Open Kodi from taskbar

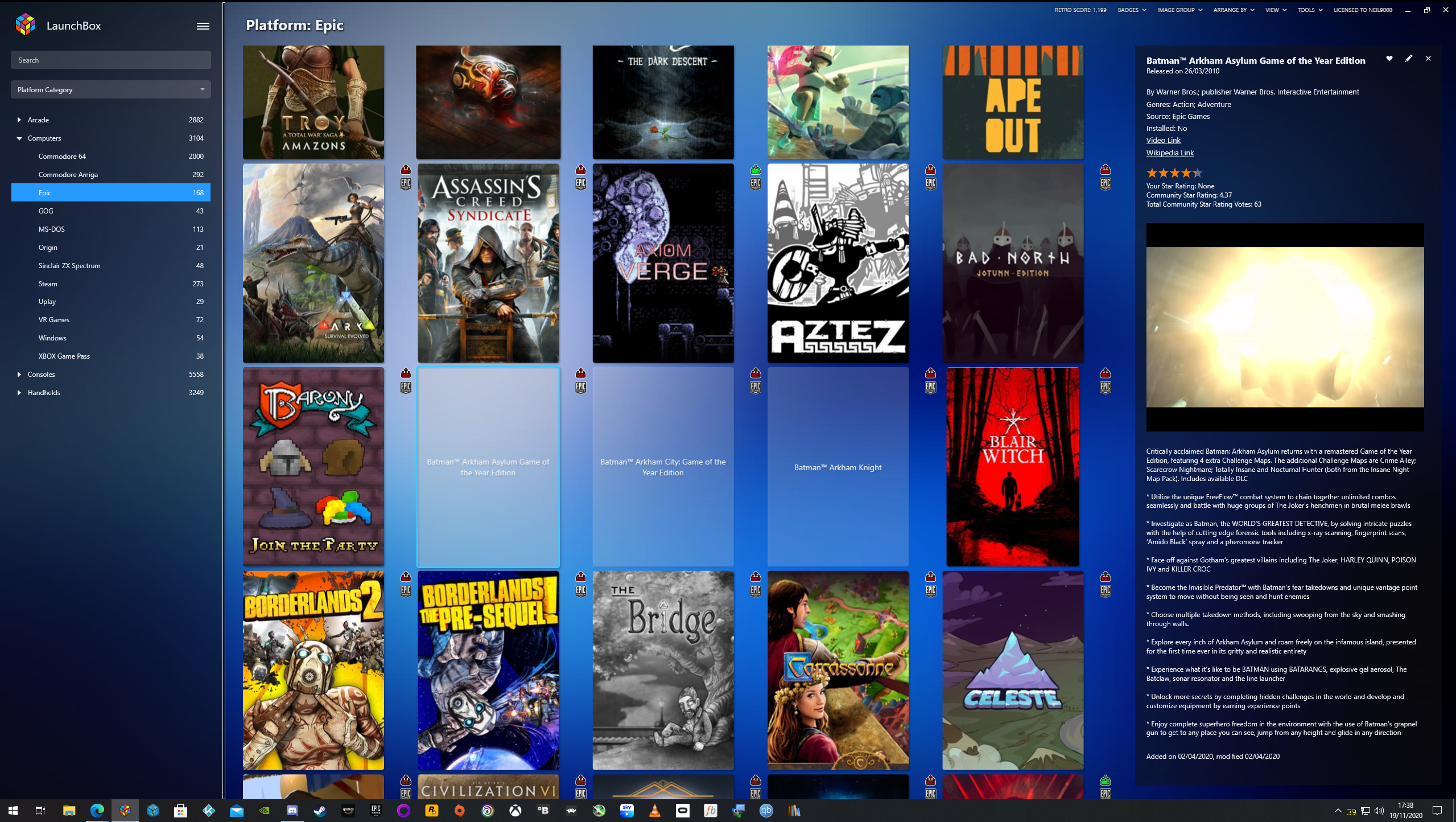(x=209, y=811)
